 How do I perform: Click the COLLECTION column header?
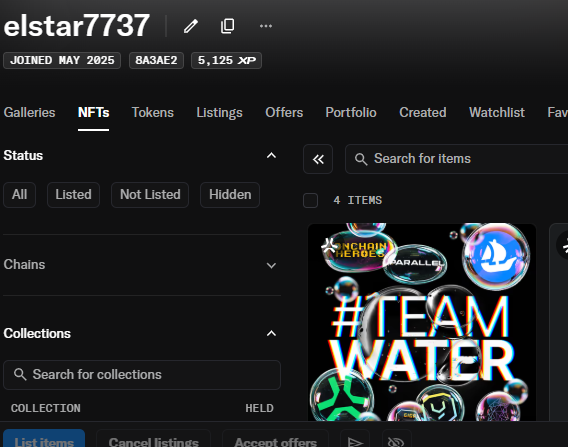click(46, 408)
